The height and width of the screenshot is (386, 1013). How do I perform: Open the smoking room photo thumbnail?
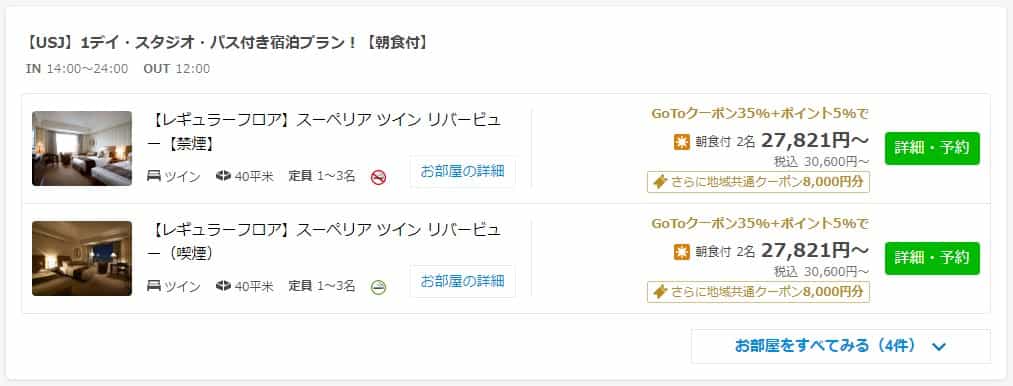(x=82, y=259)
